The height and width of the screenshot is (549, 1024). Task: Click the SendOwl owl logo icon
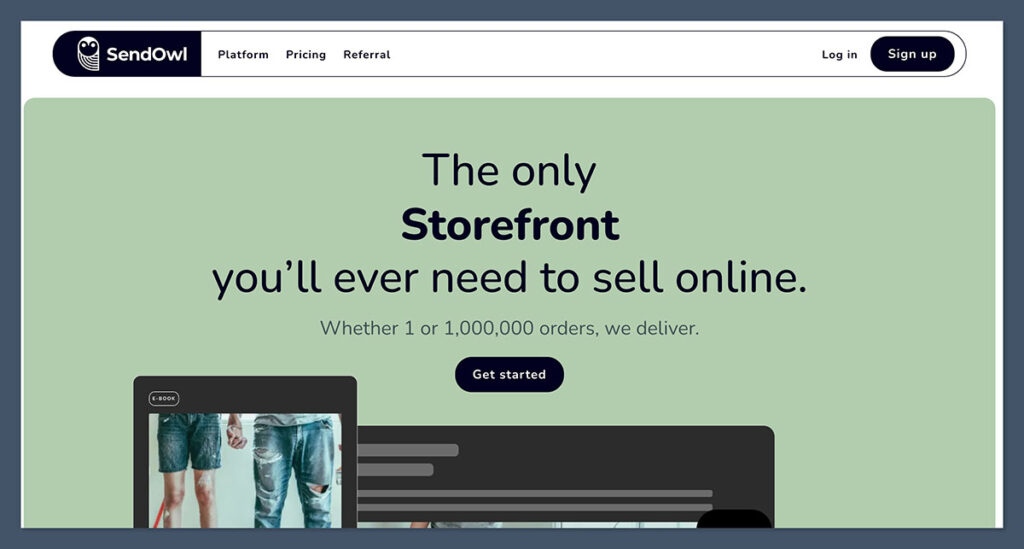(x=89, y=54)
